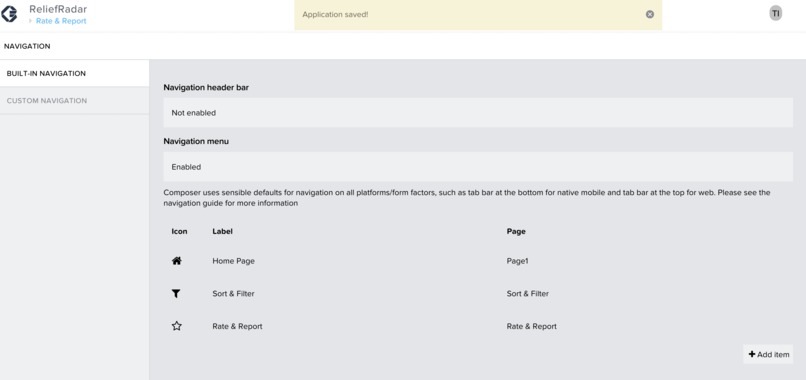Open the Rate & Report breadcrumb link
The height and width of the screenshot is (380, 806).
click(61, 21)
